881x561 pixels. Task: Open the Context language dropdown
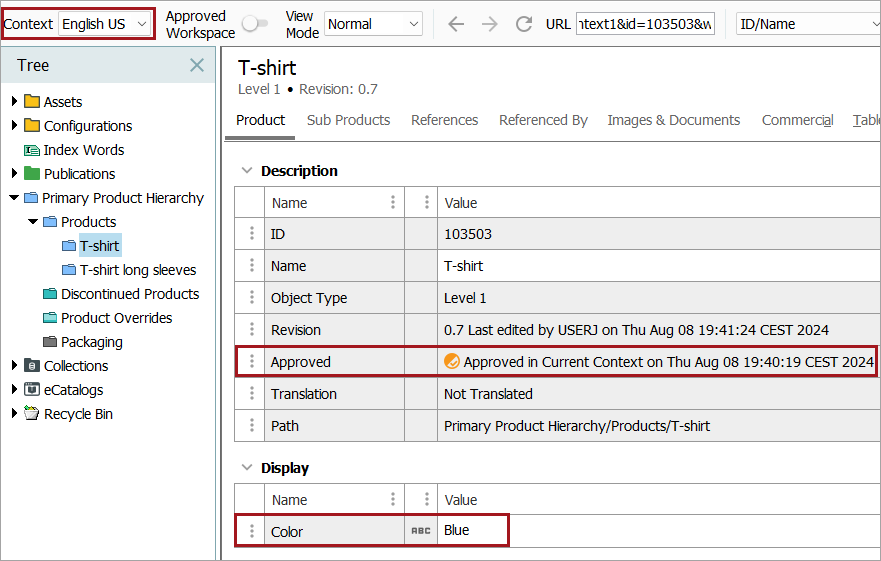pos(105,24)
